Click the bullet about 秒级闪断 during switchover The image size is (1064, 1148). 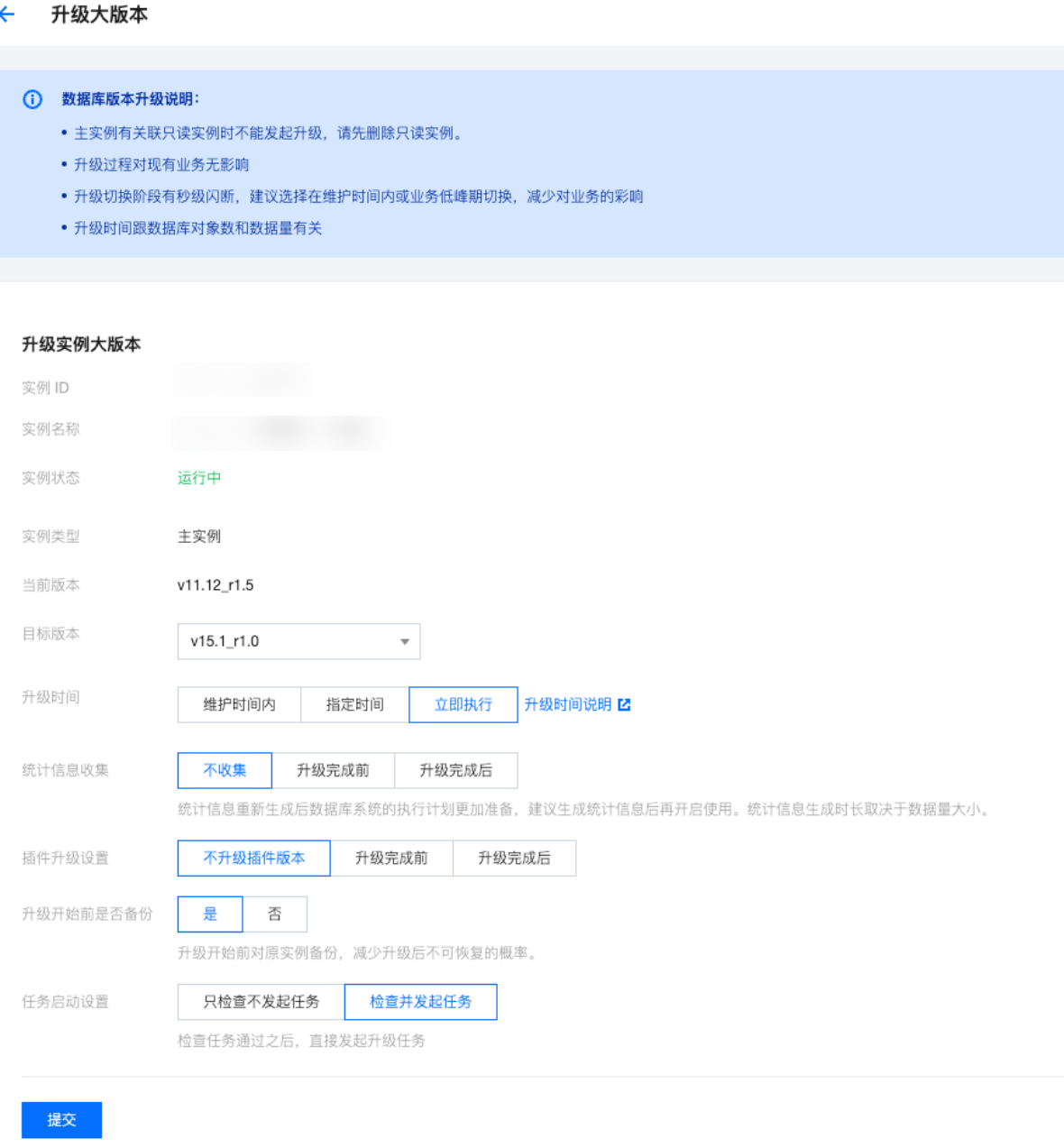point(359,197)
